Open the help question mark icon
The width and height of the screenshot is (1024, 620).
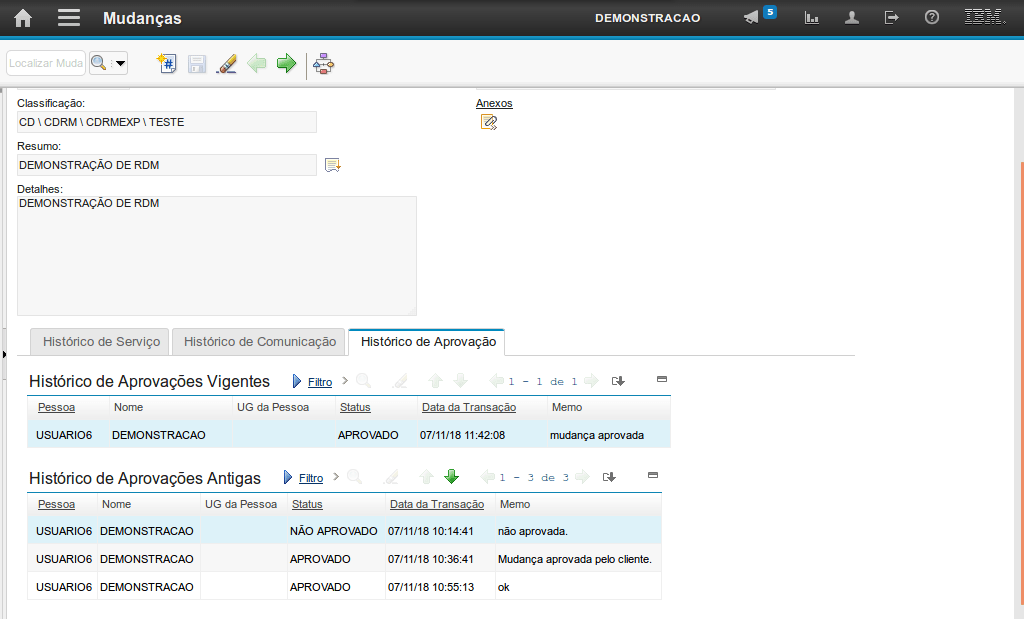[x=932, y=18]
